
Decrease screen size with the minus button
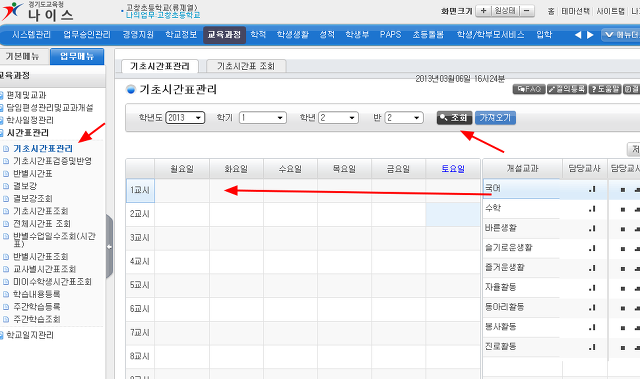coord(527,11)
